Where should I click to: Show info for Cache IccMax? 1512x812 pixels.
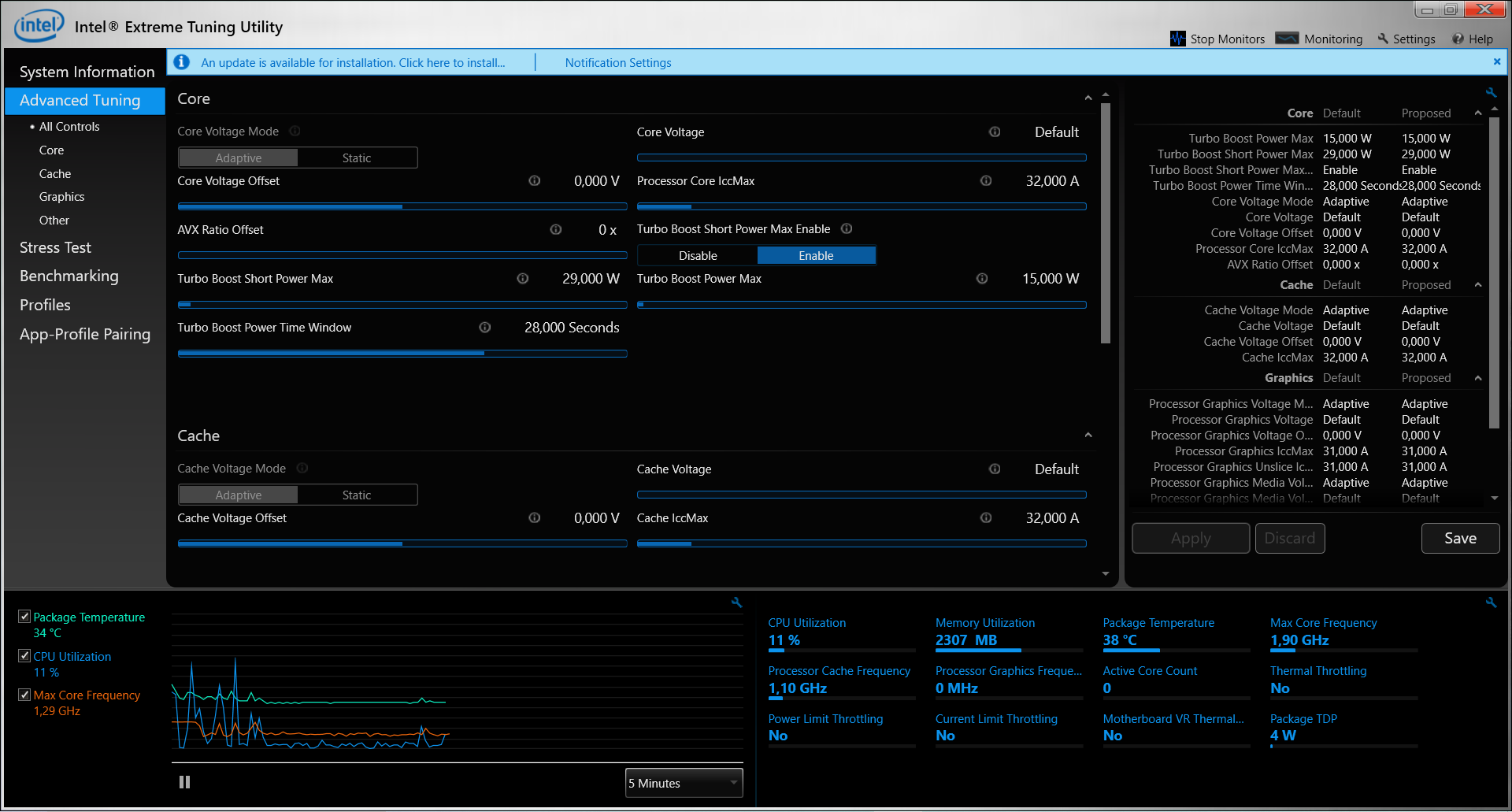[x=986, y=517]
